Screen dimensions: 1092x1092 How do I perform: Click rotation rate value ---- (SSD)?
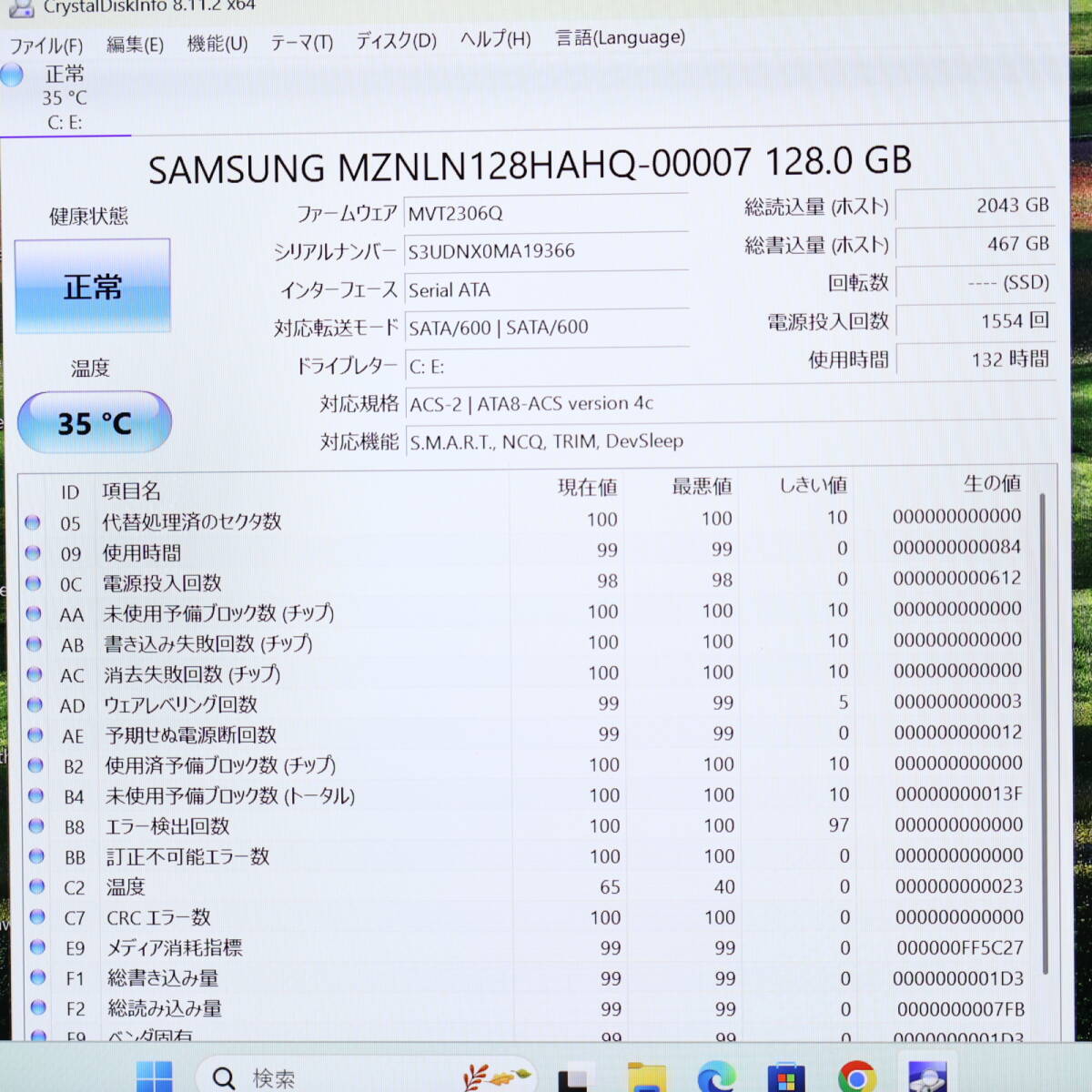[x=976, y=282]
